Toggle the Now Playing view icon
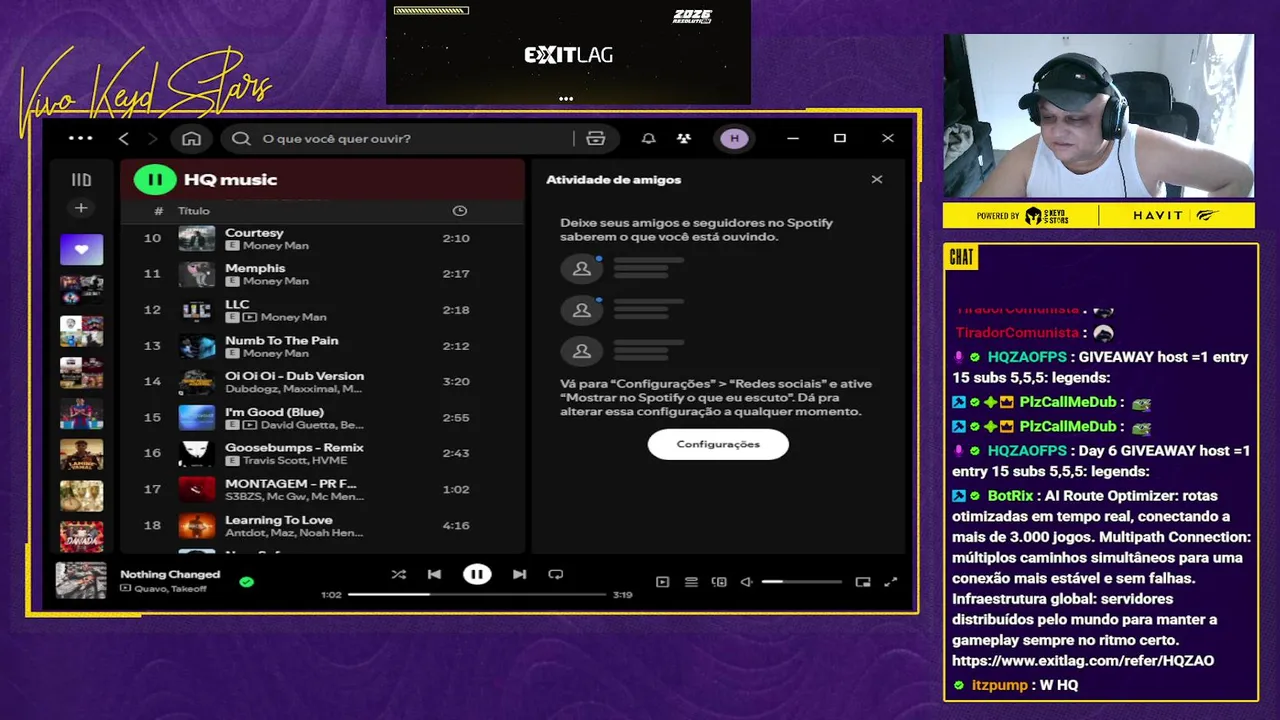Screen dimensions: 1280x720 click(x=662, y=582)
